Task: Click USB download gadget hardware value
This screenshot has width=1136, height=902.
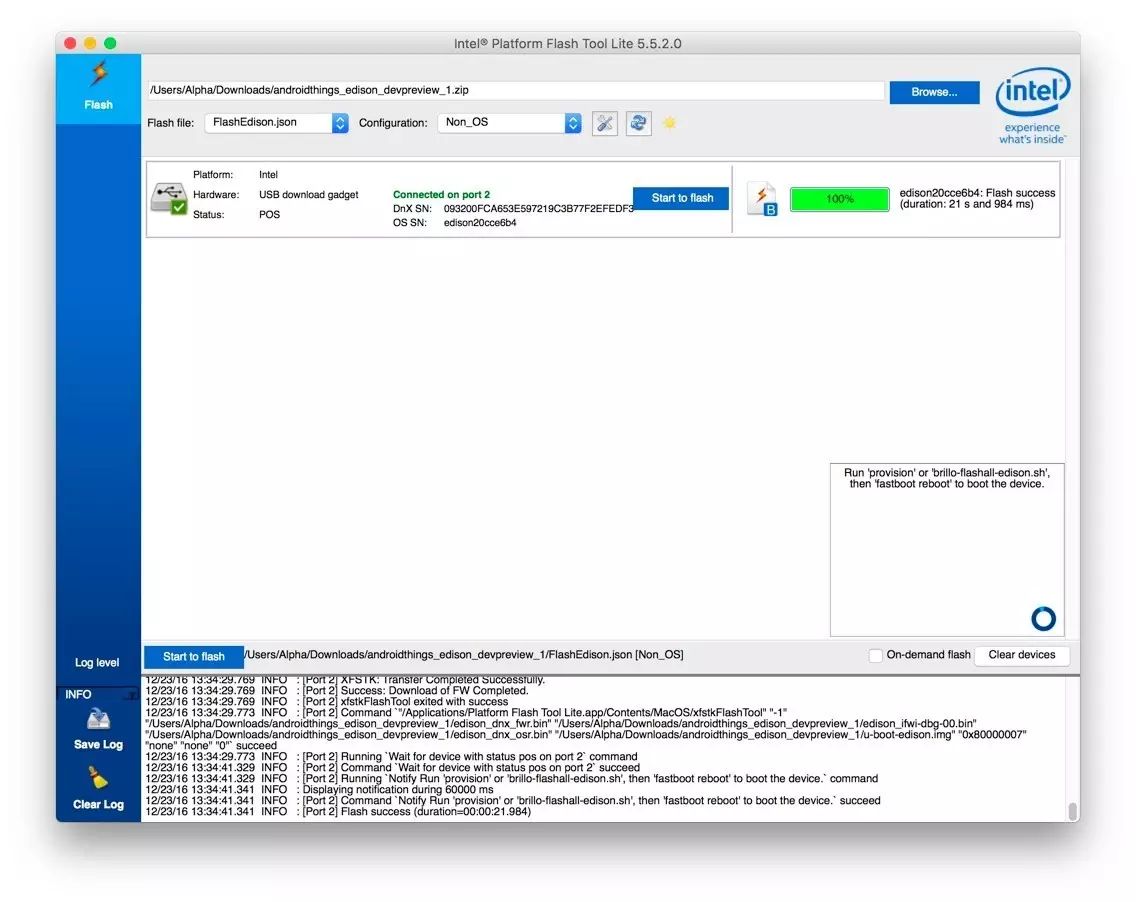Action: pyautogui.click(x=309, y=194)
